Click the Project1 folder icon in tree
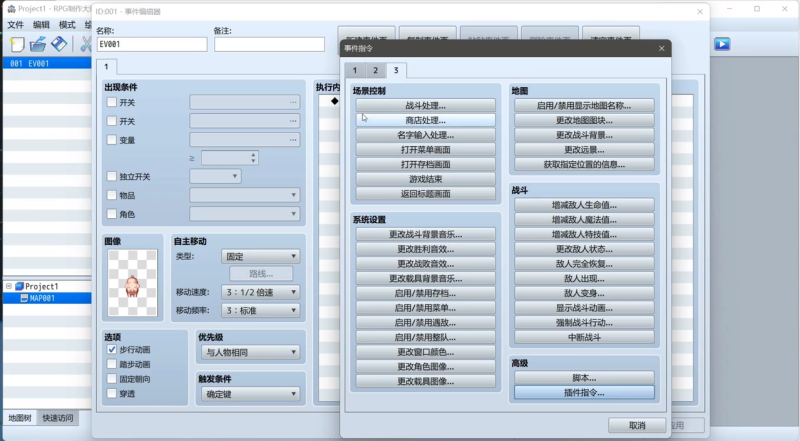 pyautogui.click(x=19, y=286)
